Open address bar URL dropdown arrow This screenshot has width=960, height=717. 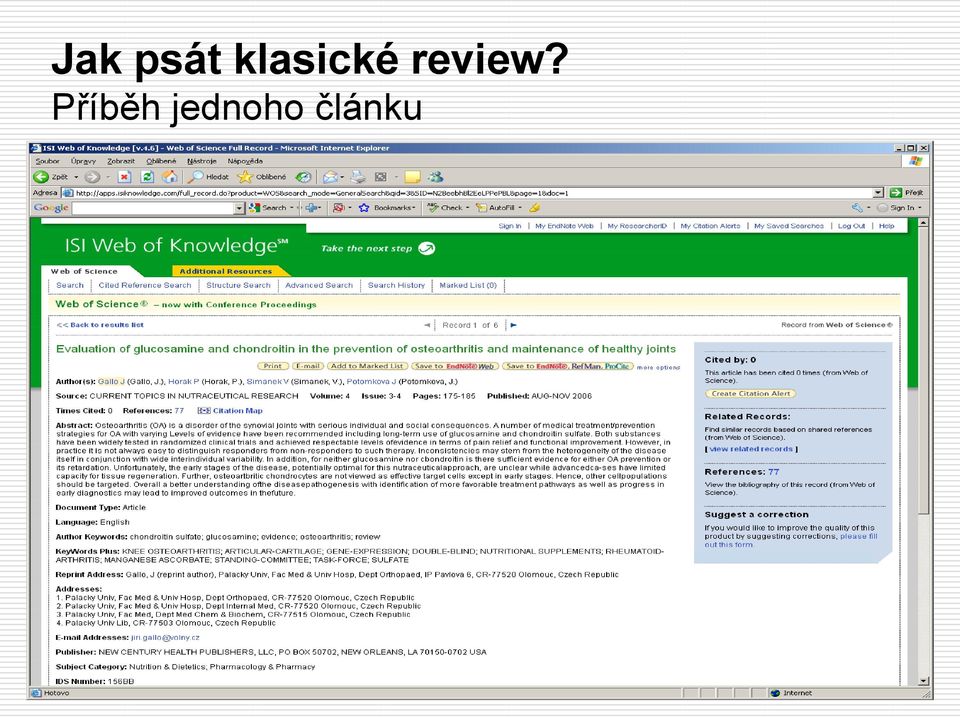click(878, 193)
